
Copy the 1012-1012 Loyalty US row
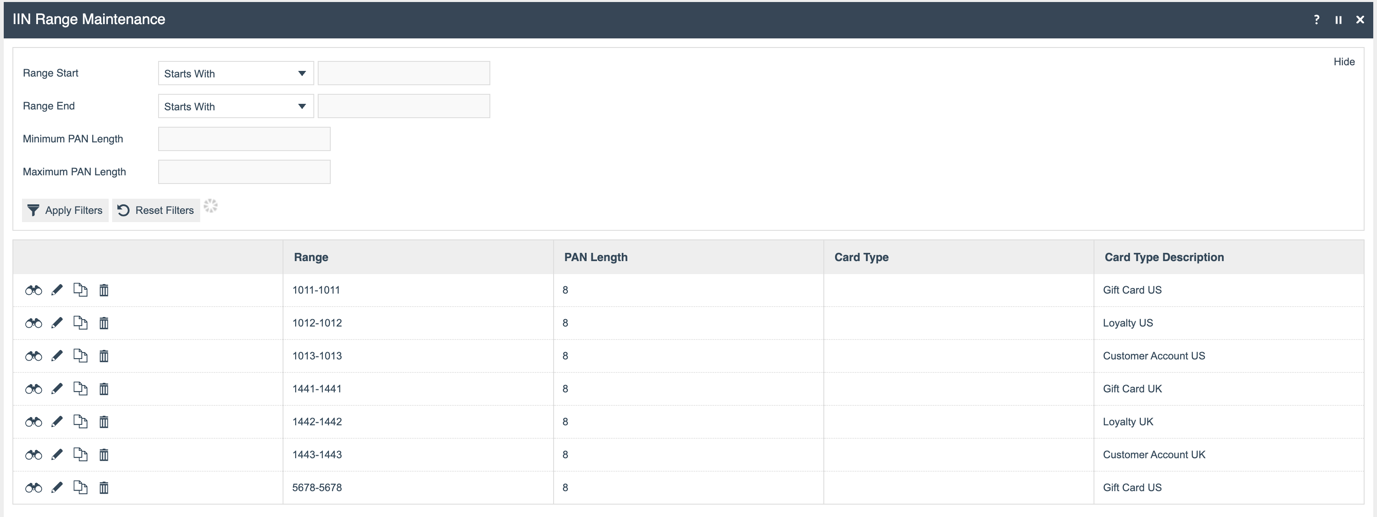click(x=80, y=323)
